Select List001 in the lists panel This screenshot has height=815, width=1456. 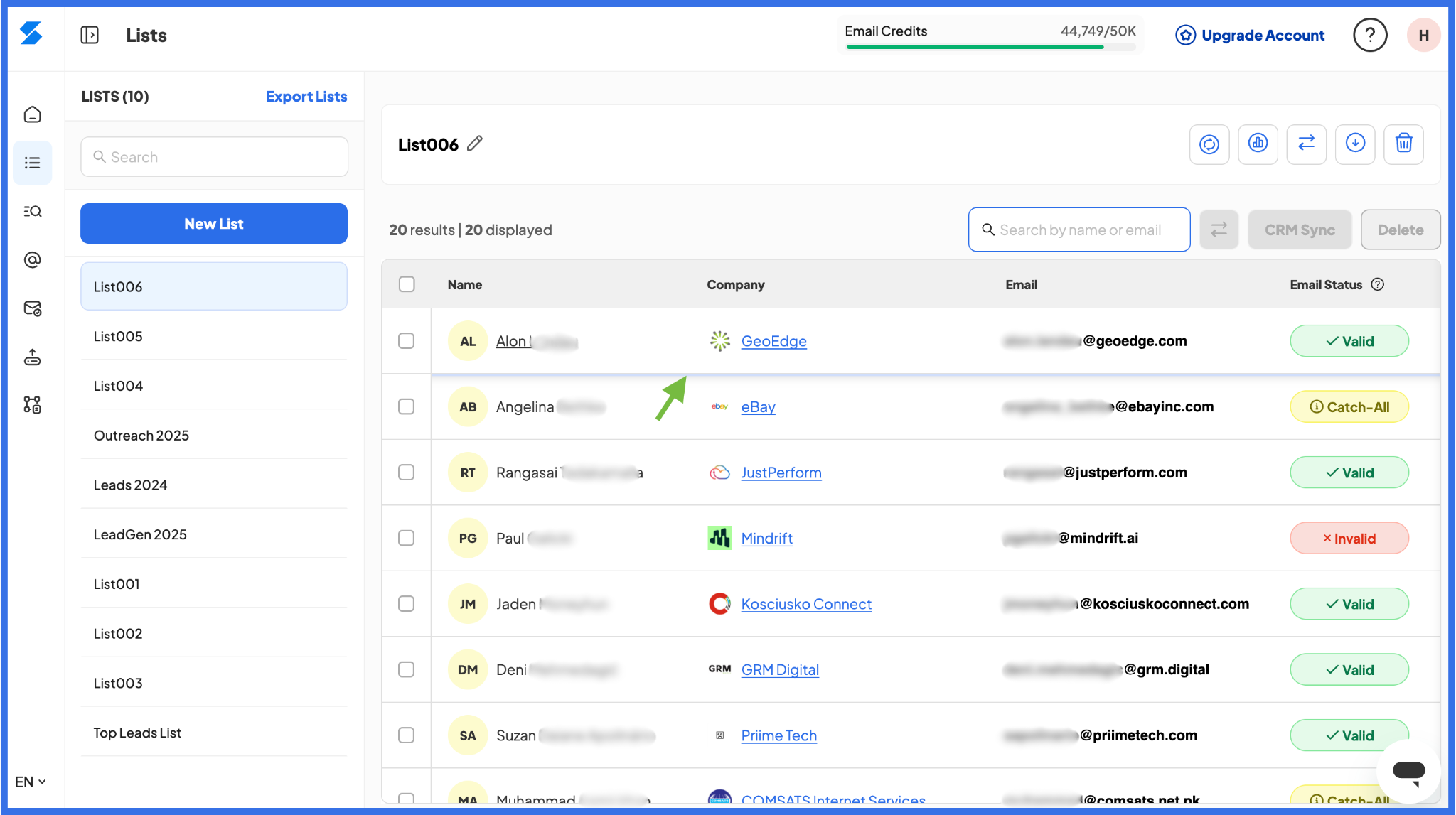[214, 584]
